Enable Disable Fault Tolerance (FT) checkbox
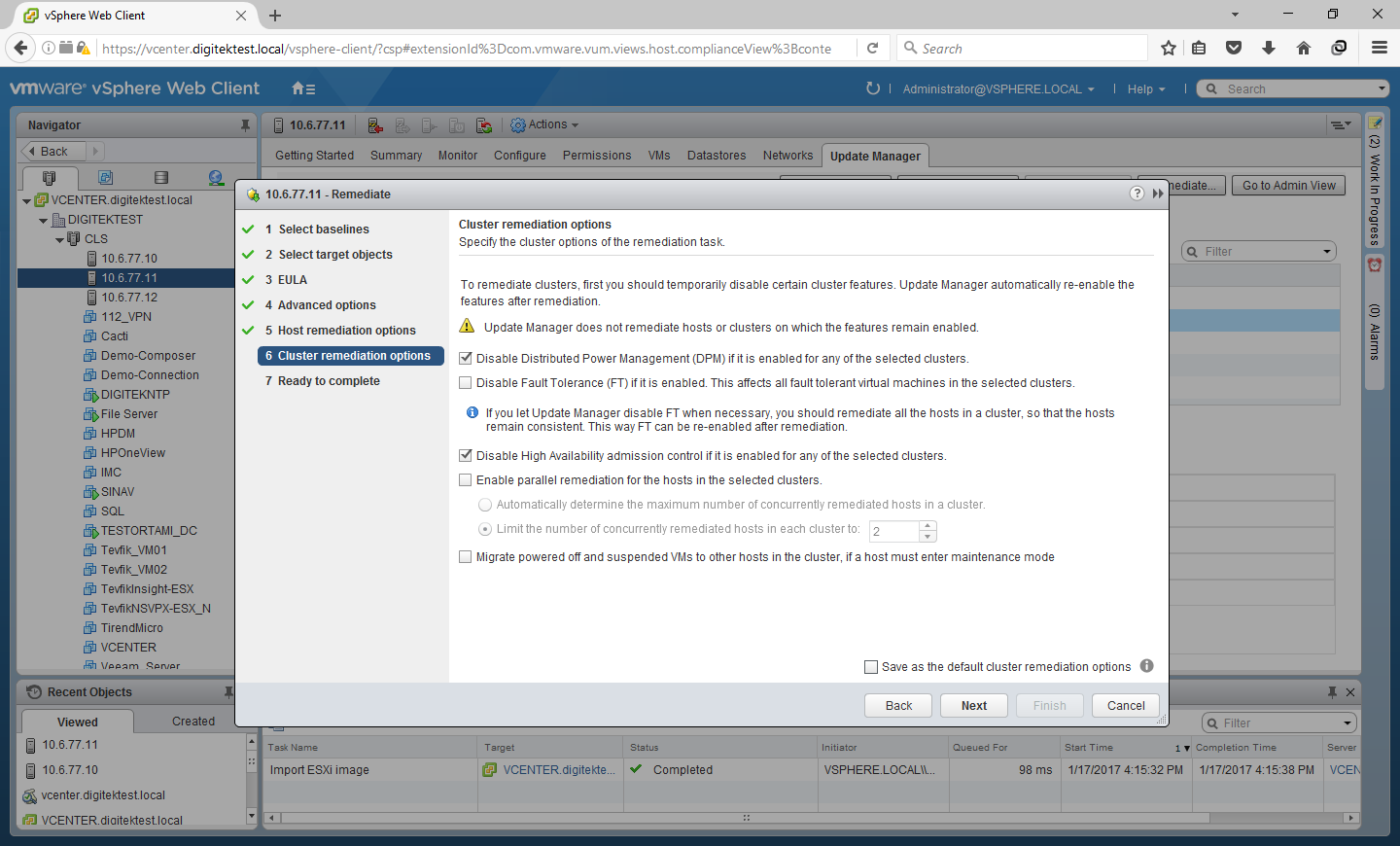 tap(466, 383)
